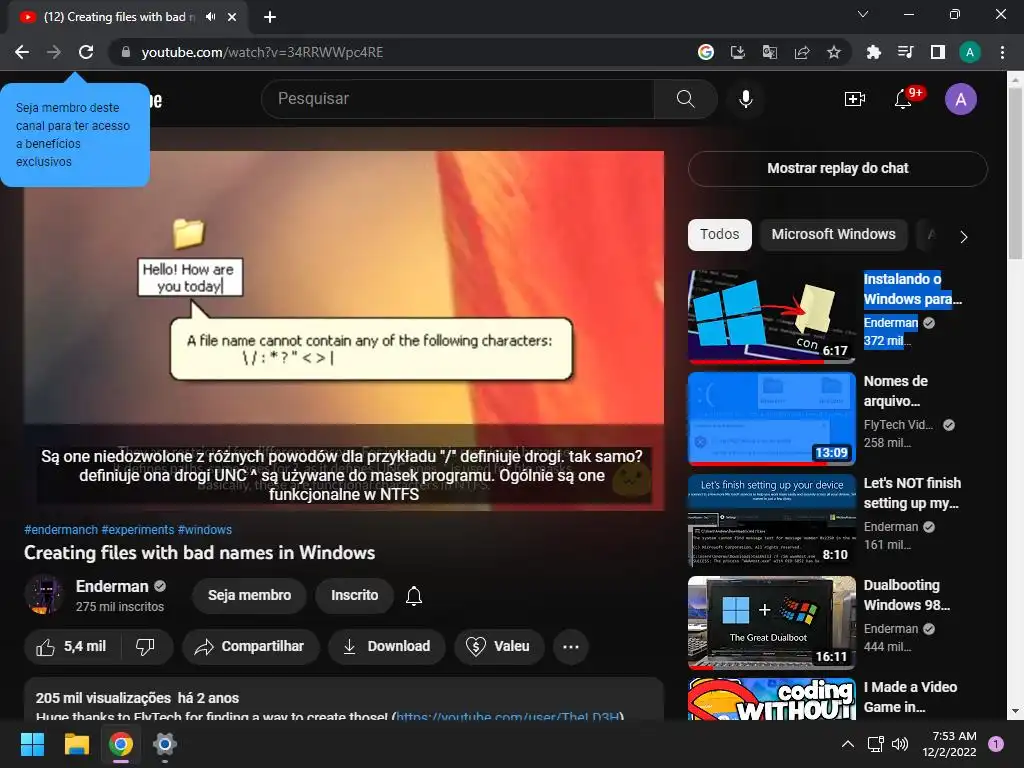The height and width of the screenshot is (768, 1024).
Task: Open the Inscrito subscription button
Action: 354,595
